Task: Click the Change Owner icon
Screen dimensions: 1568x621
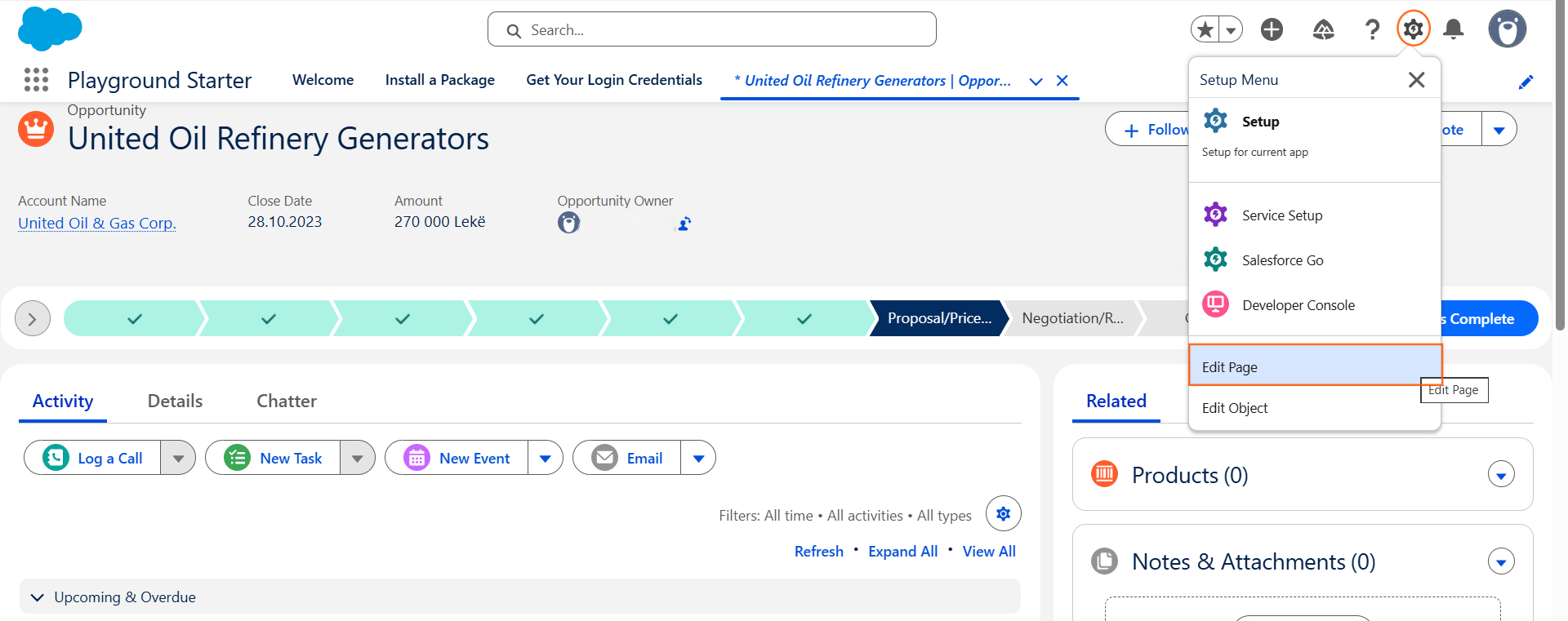Action: click(684, 224)
